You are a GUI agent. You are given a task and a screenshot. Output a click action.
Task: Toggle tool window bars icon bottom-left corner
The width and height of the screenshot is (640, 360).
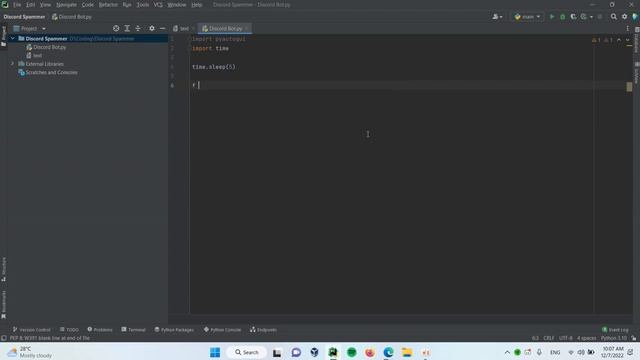(4, 338)
